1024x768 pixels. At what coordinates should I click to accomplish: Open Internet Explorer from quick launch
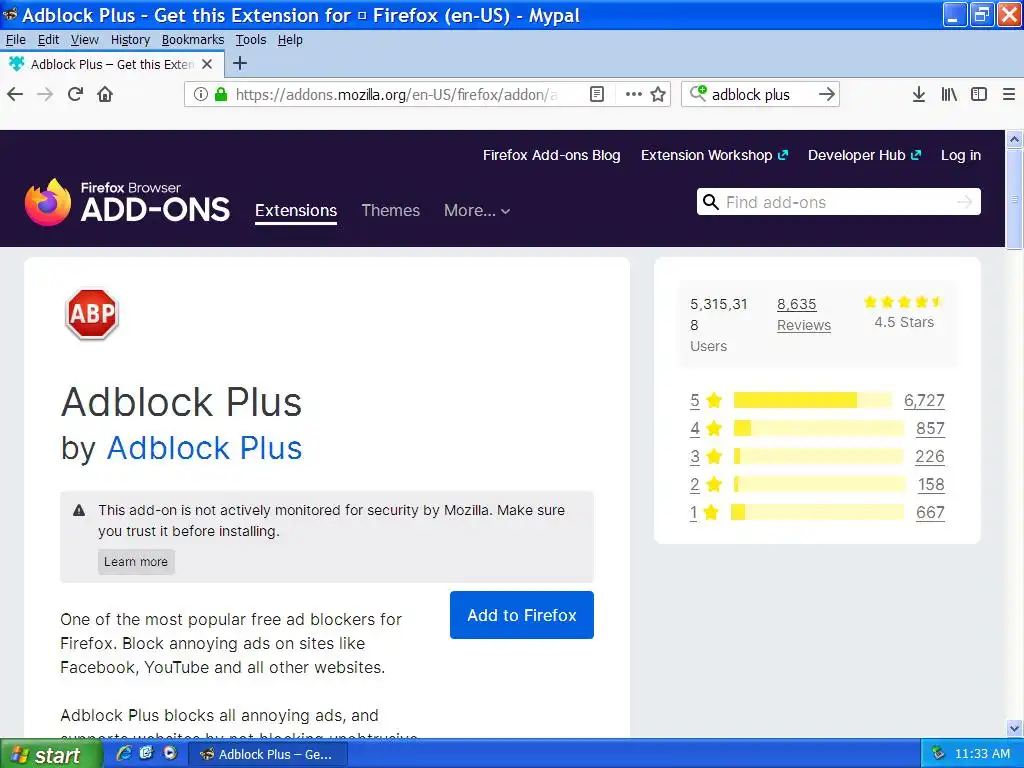click(x=123, y=753)
